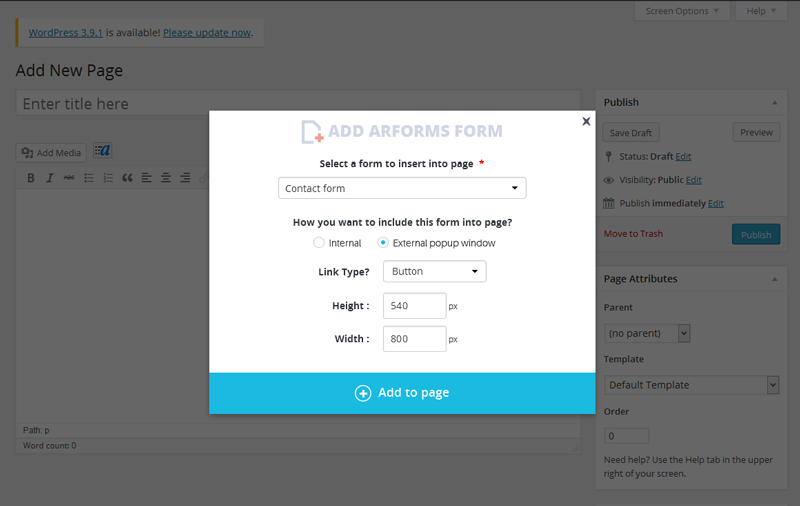Align text left in editor

pos(146,178)
